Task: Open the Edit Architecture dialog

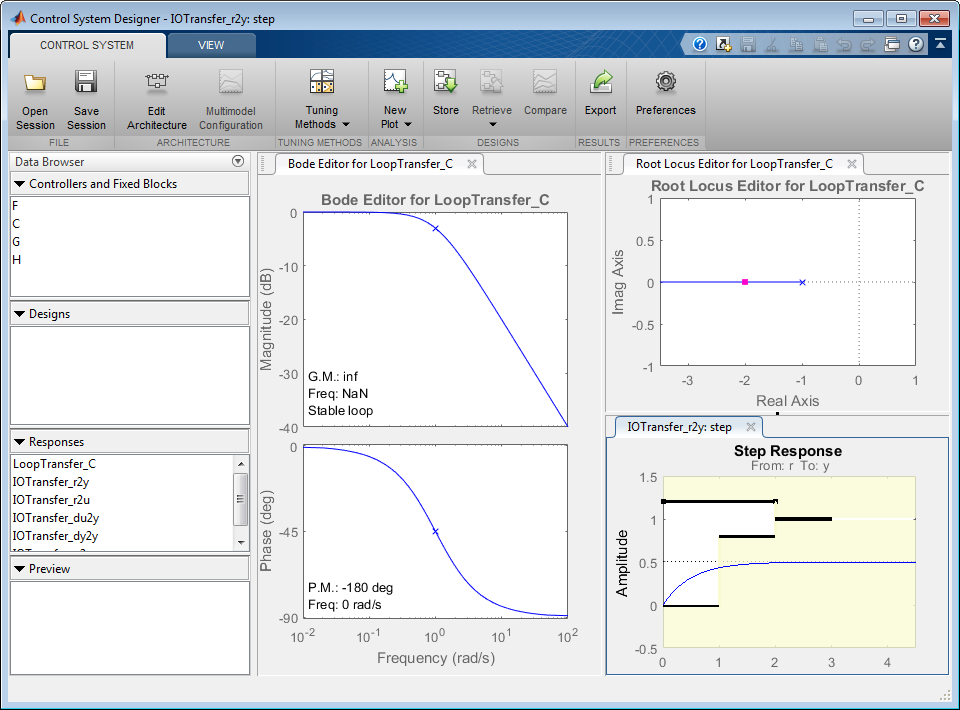Action: click(x=157, y=83)
